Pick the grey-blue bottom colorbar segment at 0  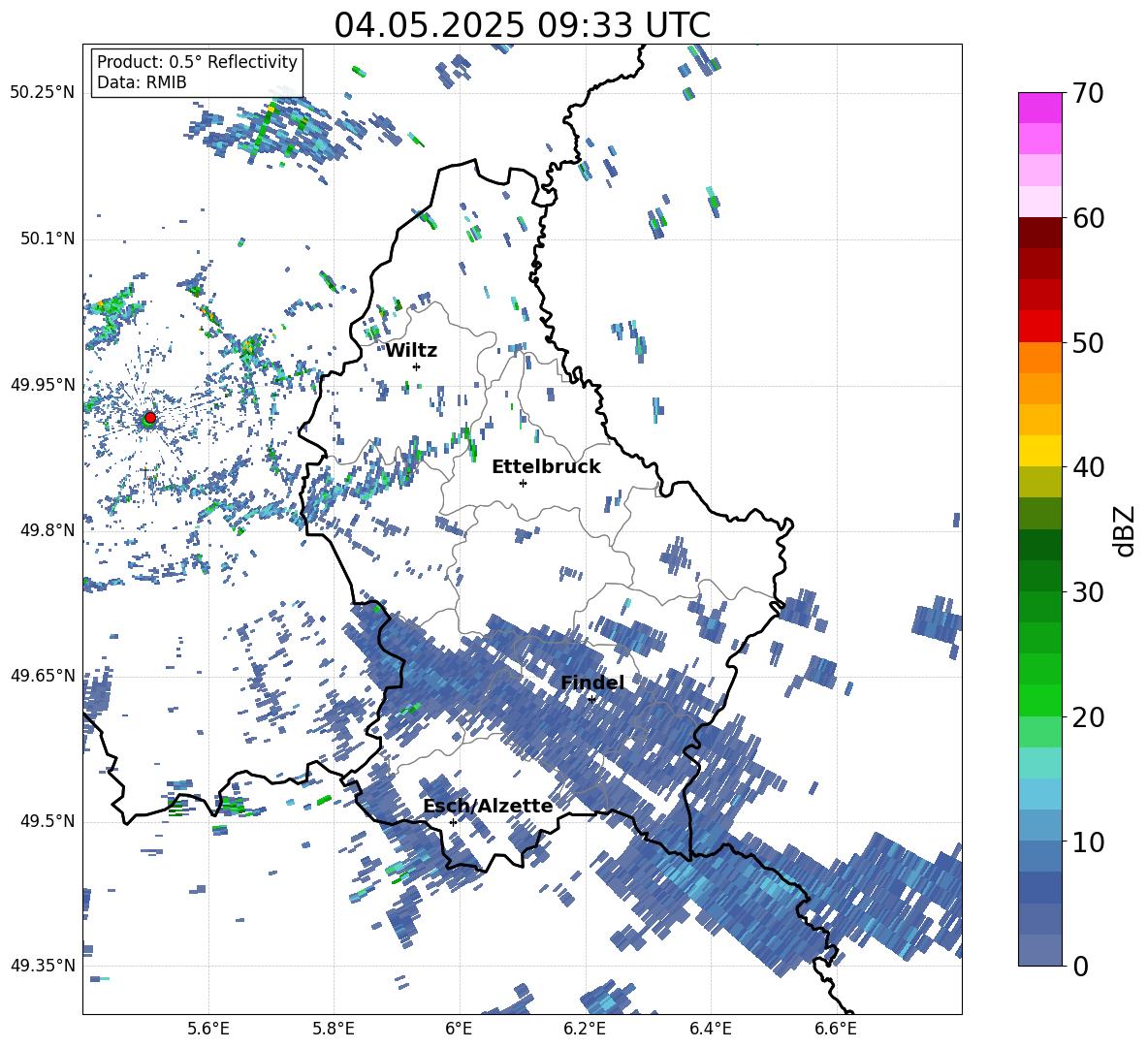coord(1039,950)
